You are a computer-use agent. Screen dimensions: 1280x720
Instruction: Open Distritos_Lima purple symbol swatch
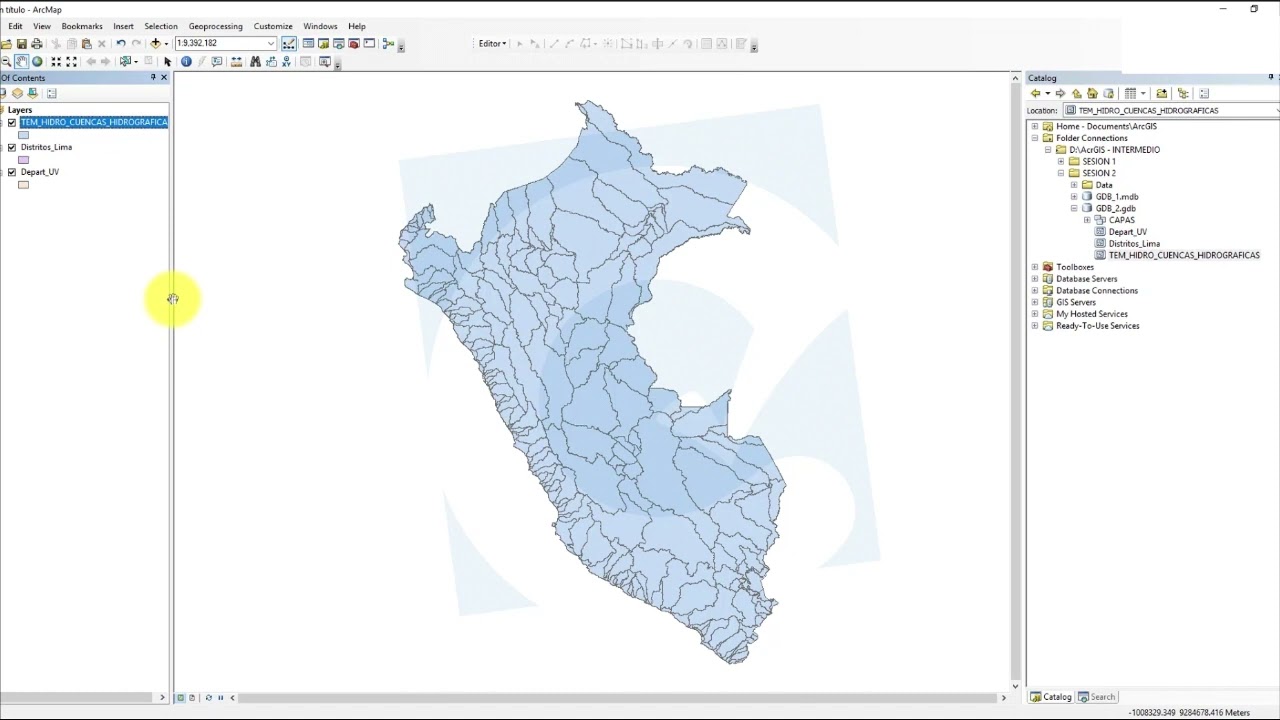coord(23,160)
